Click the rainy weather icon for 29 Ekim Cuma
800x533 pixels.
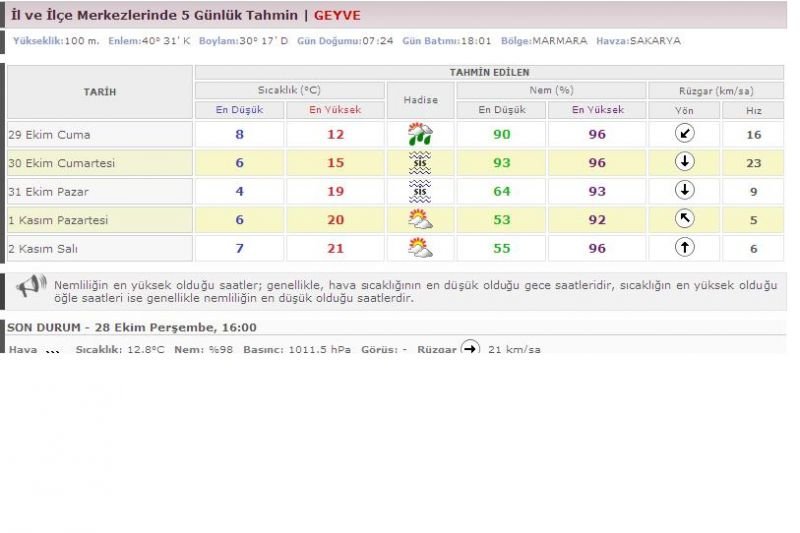click(420, 134)
